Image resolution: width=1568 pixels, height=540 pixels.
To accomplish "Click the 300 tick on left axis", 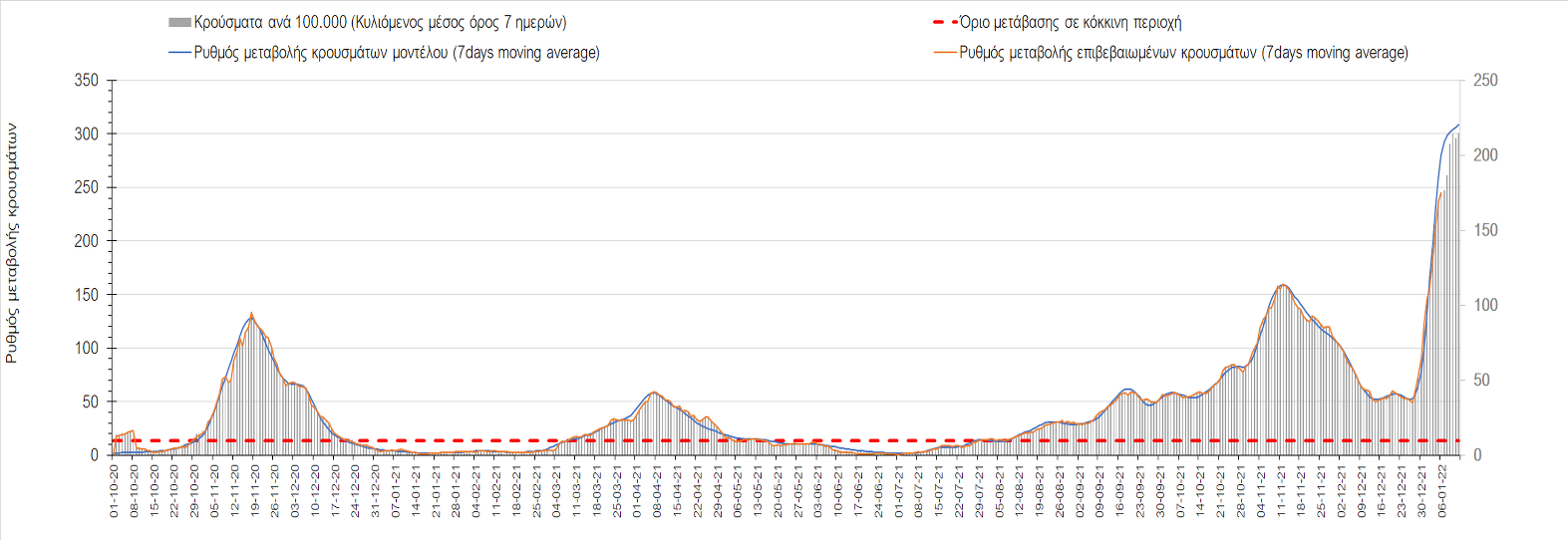I will [x=87, y=135].
